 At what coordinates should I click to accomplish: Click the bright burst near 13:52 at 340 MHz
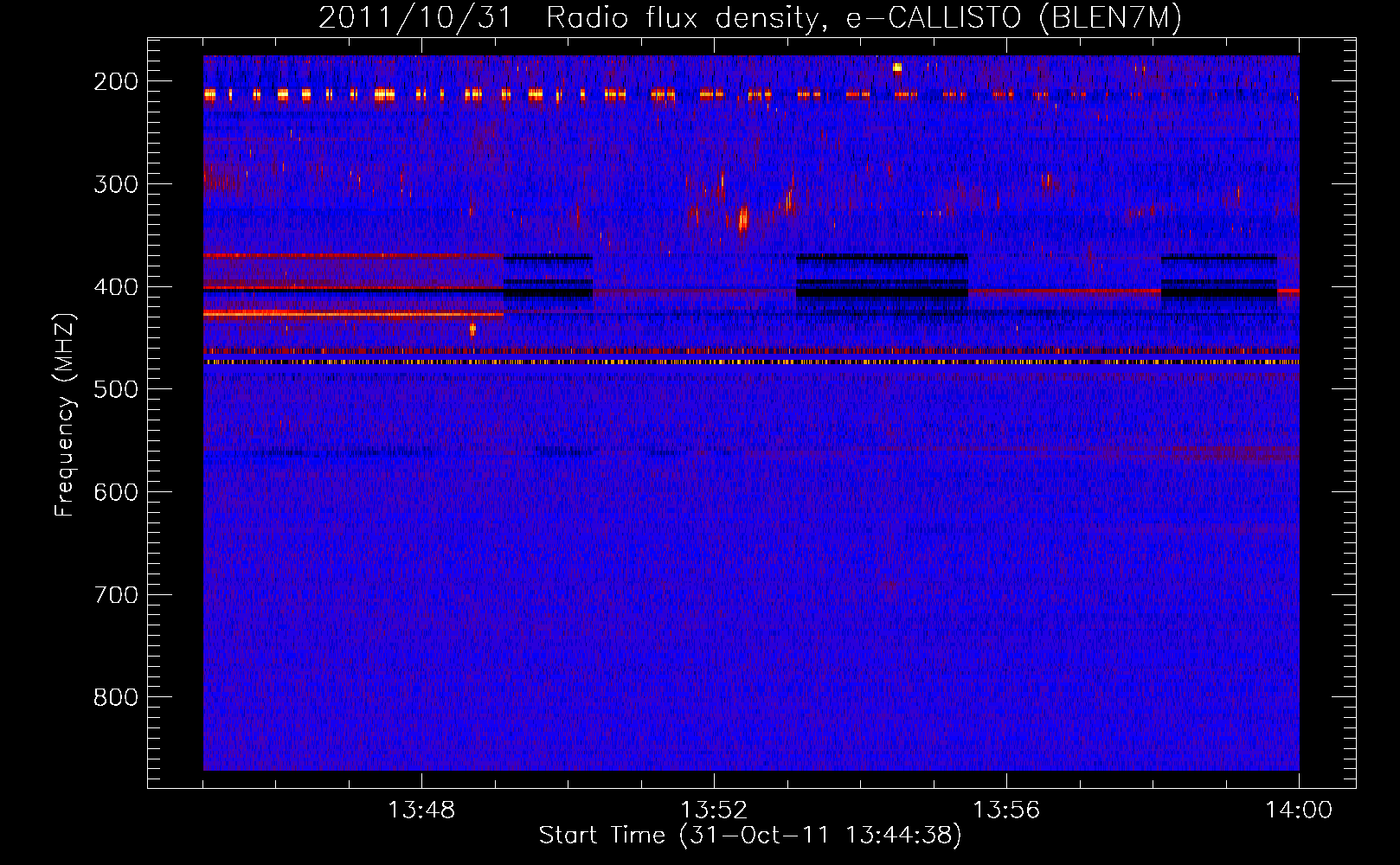742,218
